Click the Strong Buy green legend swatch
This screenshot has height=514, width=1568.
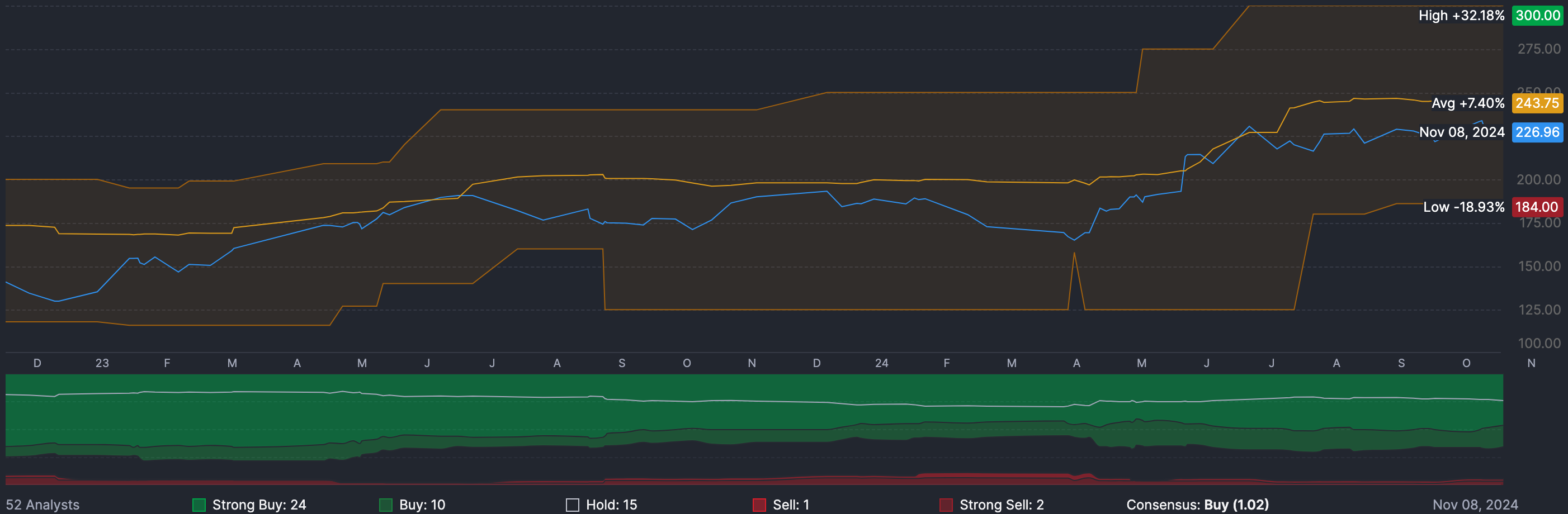click(199, 505)
